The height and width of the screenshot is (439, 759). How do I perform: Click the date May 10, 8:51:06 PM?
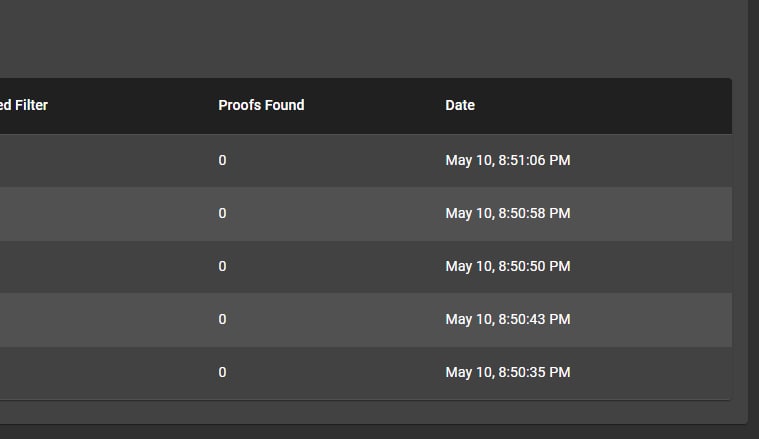click(507, 160)
